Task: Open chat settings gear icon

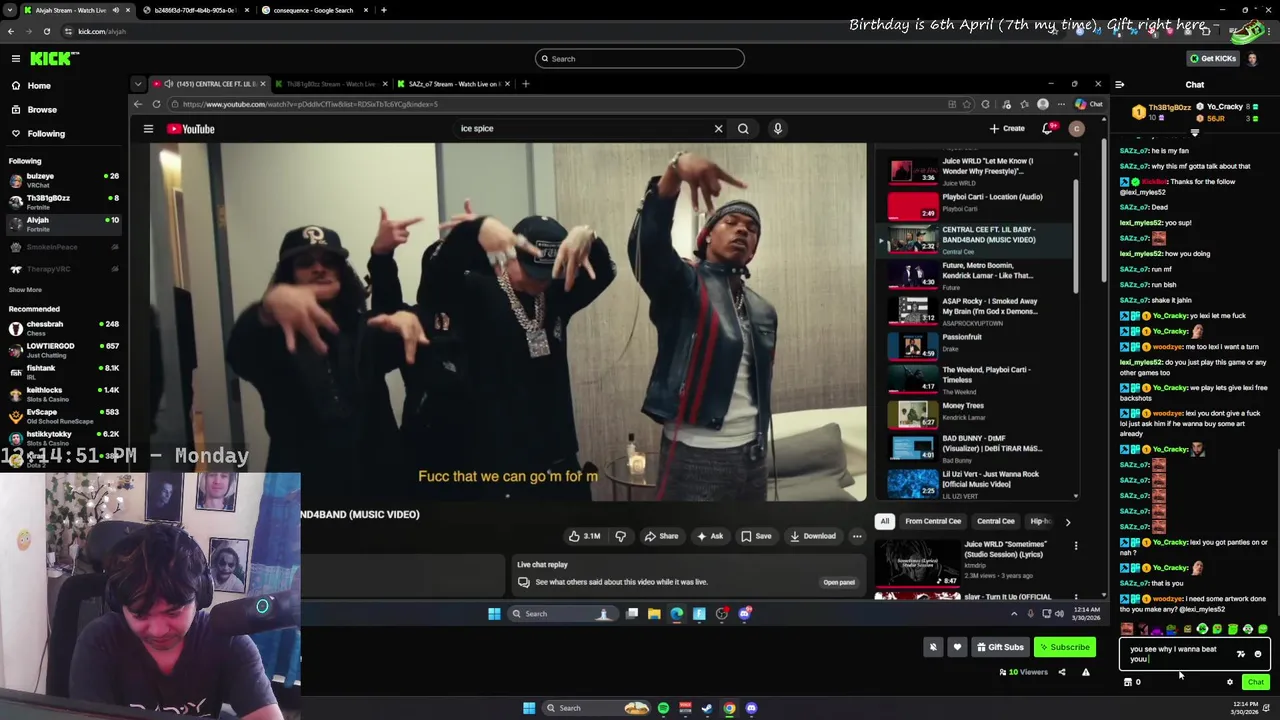Action: pyautogui.click(x=1230, y=683)
